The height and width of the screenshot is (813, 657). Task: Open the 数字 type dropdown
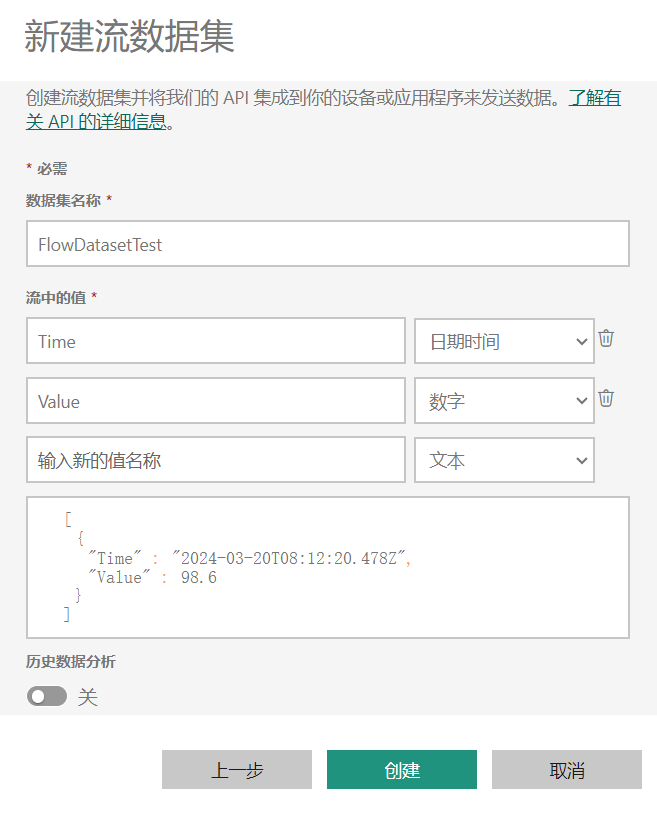click(504, 402)
